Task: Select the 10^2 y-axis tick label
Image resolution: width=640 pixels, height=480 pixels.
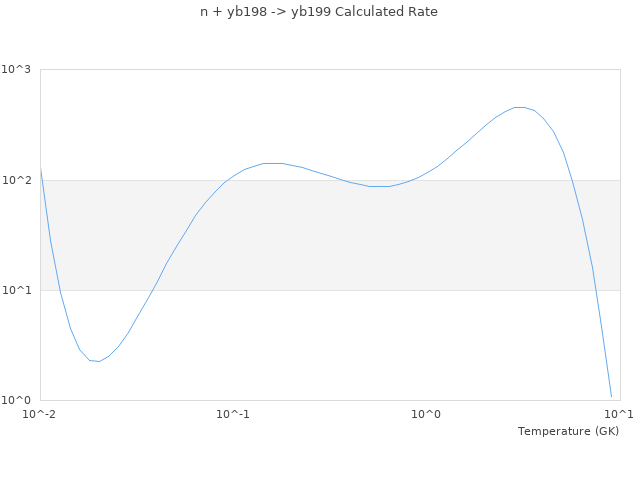Action: coord(17,180)
